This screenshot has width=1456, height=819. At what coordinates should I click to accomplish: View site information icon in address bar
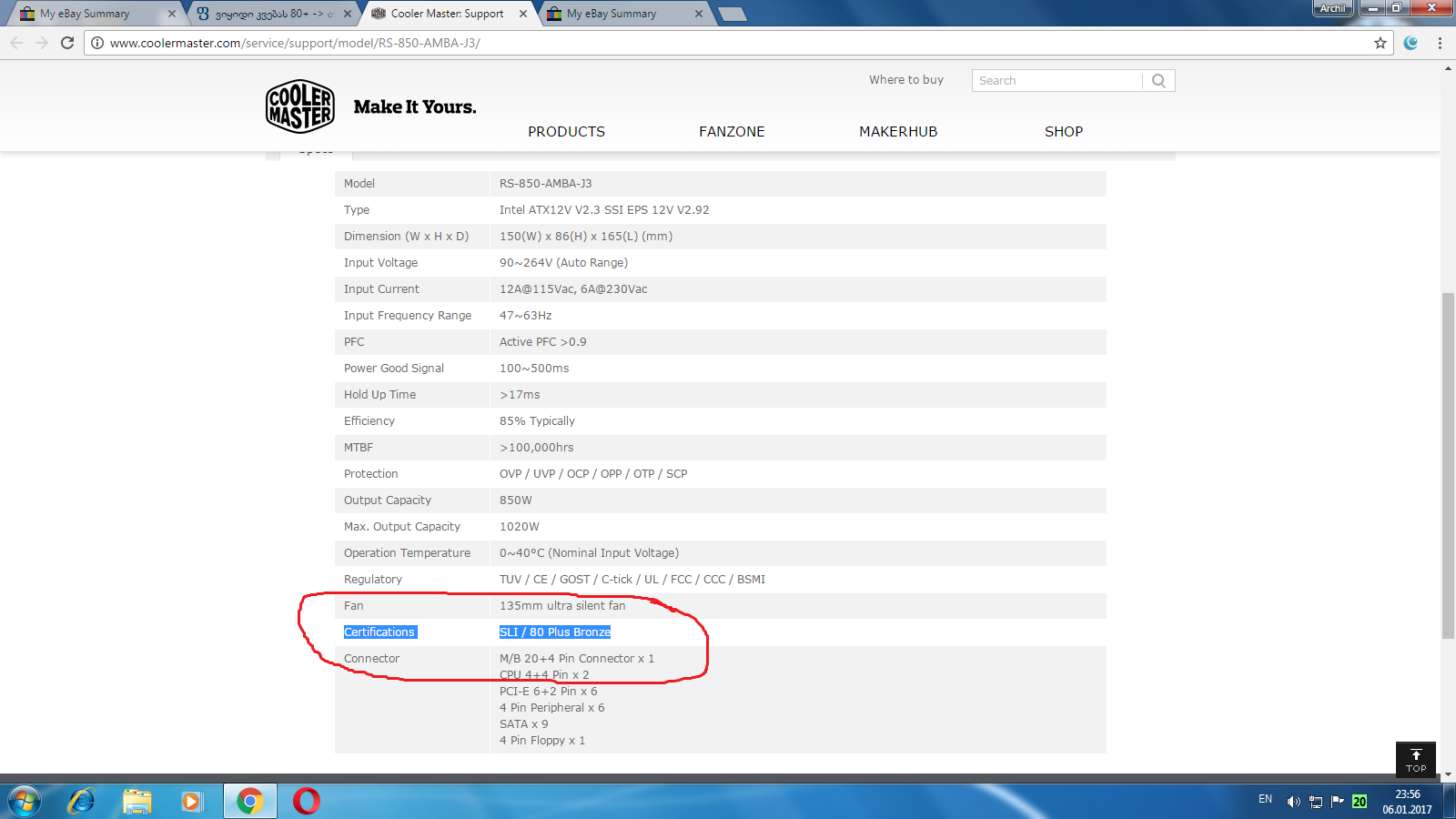[97, 43]
